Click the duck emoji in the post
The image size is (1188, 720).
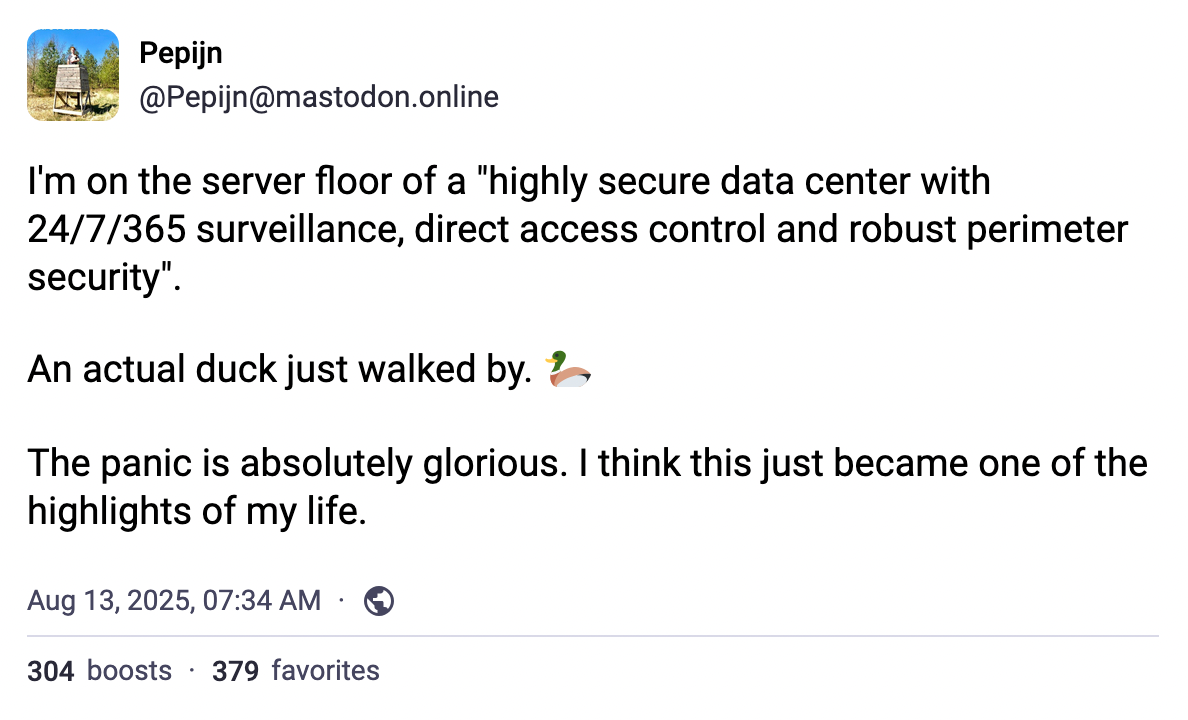point(569,370)
